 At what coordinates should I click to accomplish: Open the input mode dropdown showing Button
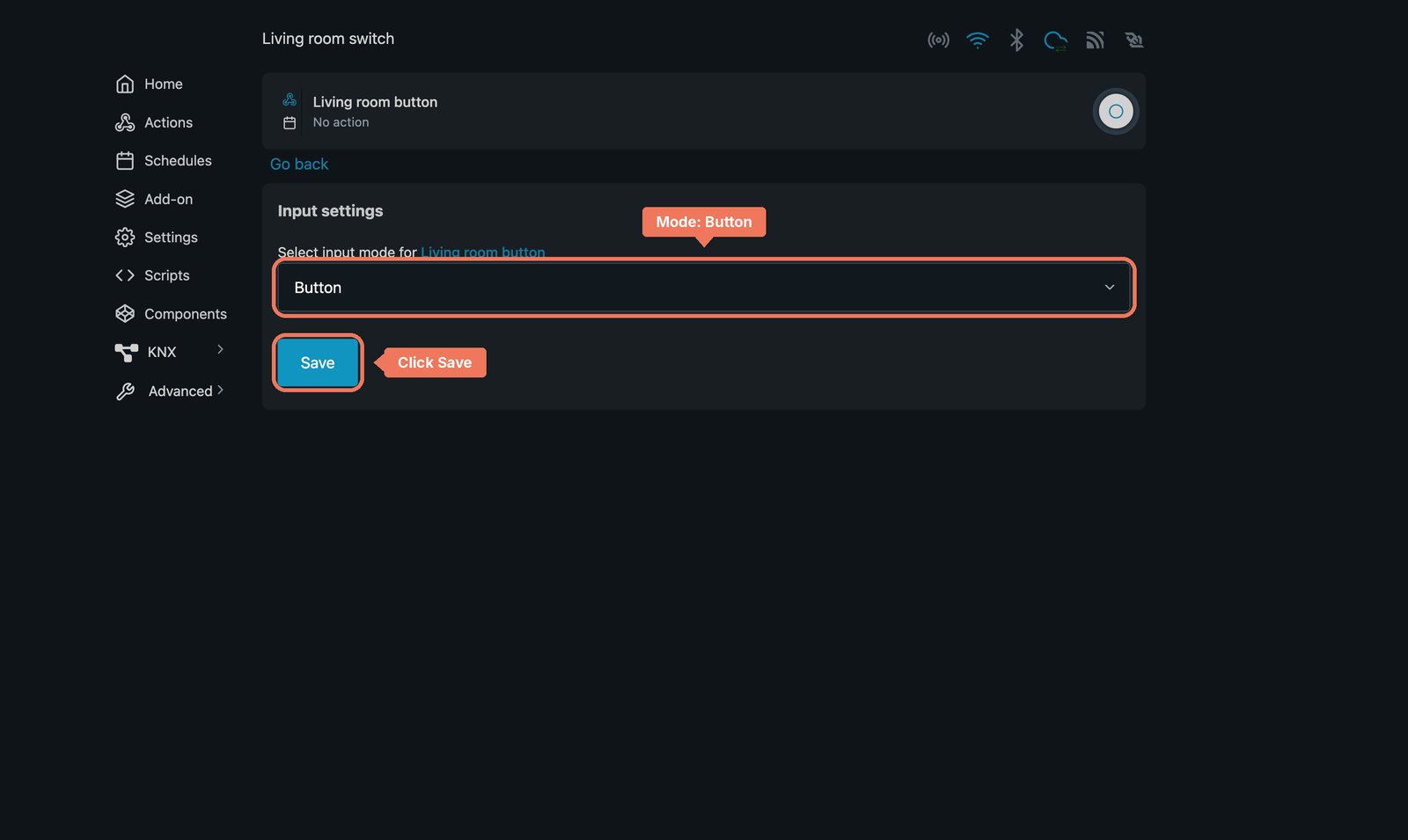point(704,288)
